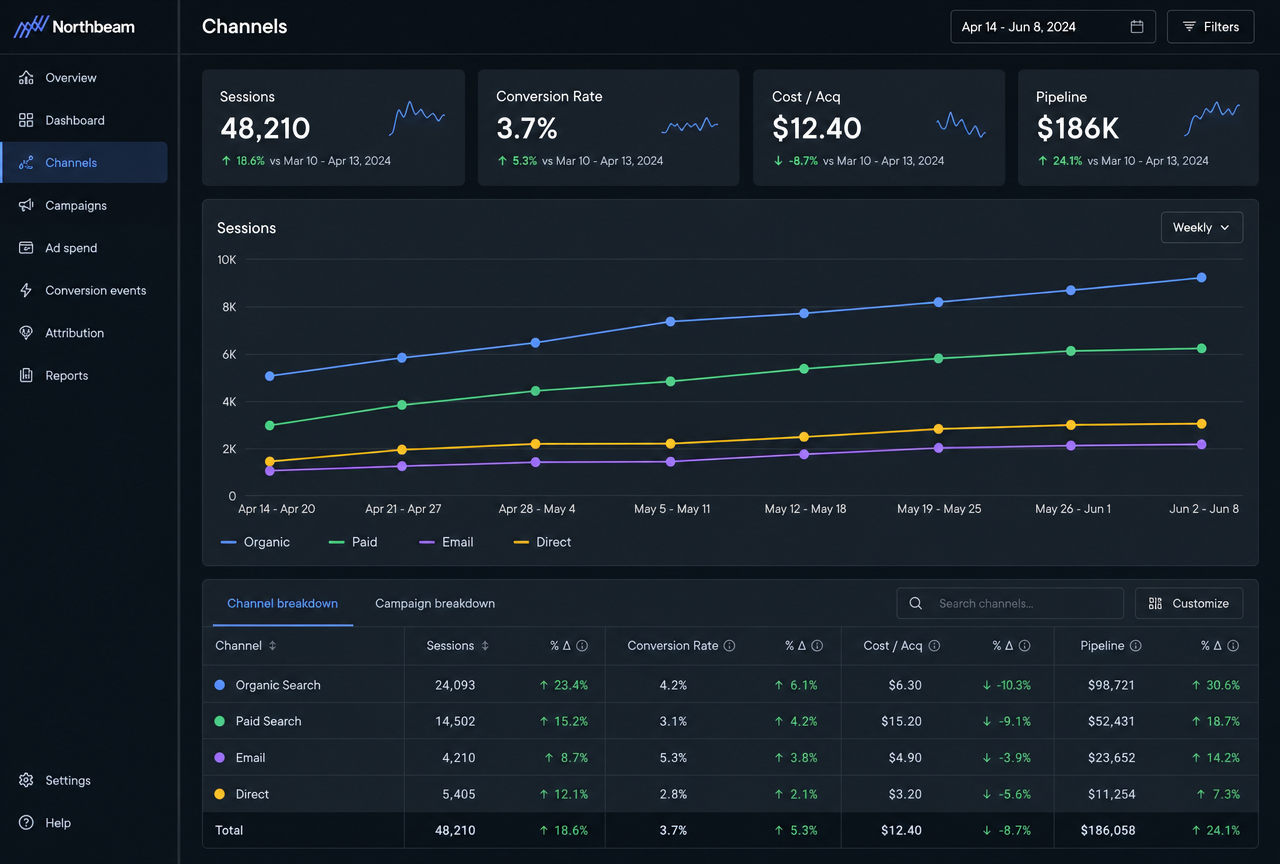
Task: Click info icon beside Pipeline header
Action: click(1136, 646)
